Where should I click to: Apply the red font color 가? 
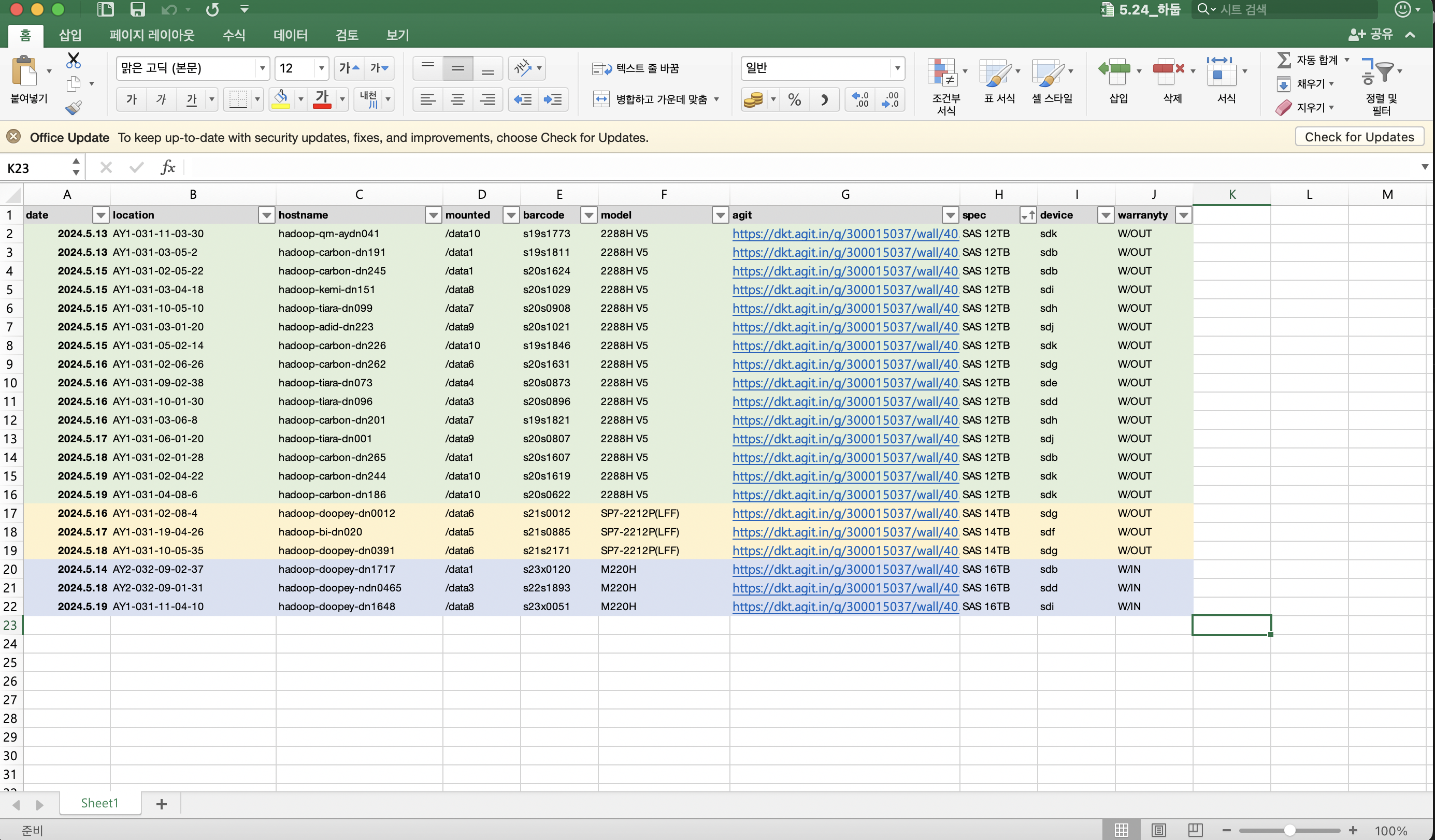(x=322, y=99)
